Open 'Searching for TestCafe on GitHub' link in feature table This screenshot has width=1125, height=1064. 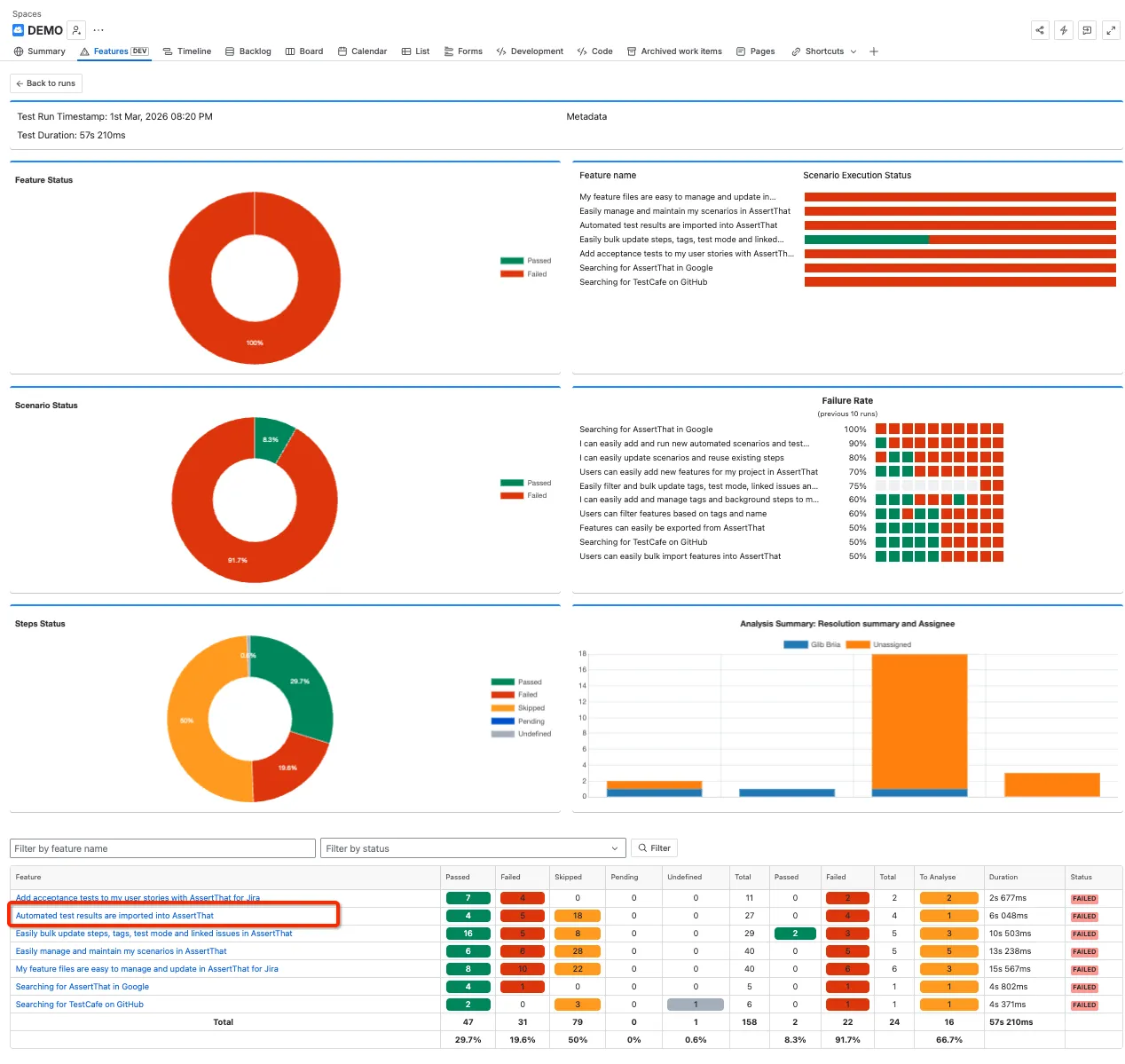tap(79, 1005)
